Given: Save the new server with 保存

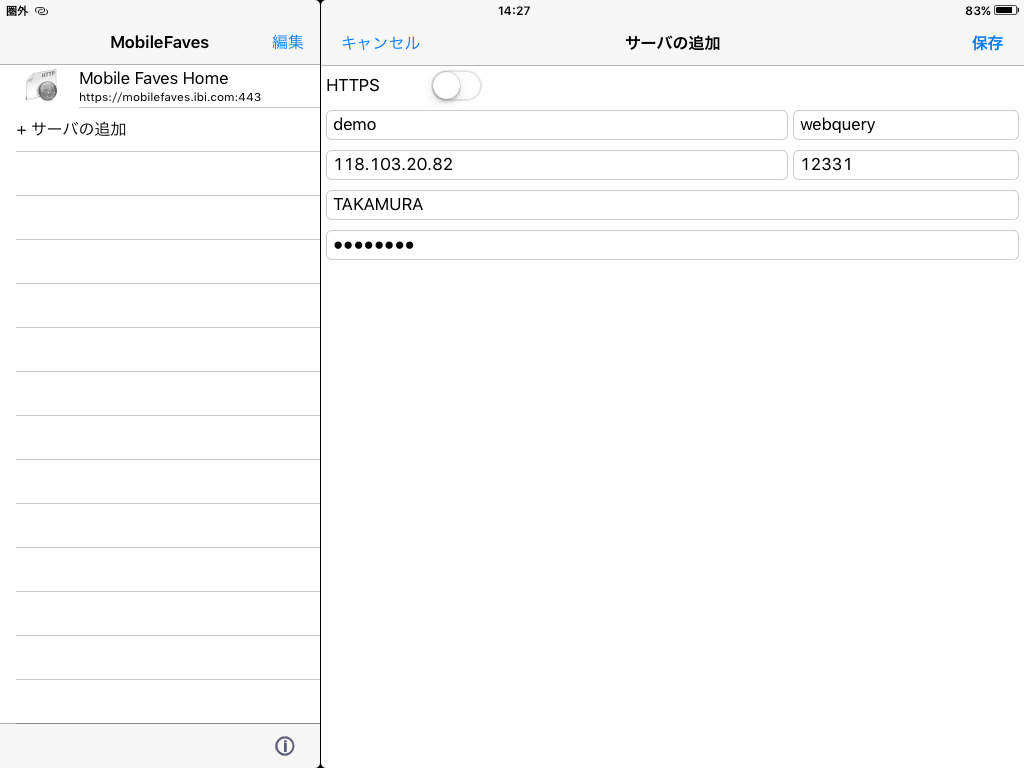Looking at the screenshot, I should pyautogui.click(x=987, y=43).
